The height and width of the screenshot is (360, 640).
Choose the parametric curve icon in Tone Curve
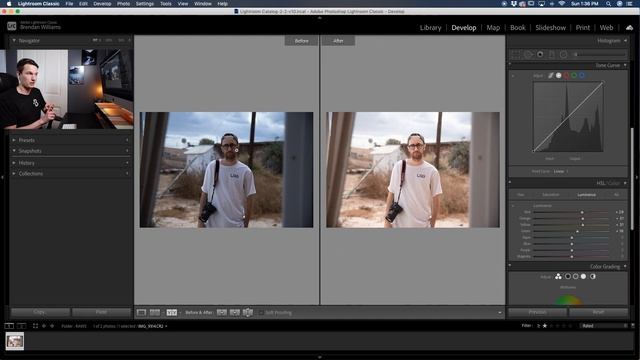(x=551, y=76)
